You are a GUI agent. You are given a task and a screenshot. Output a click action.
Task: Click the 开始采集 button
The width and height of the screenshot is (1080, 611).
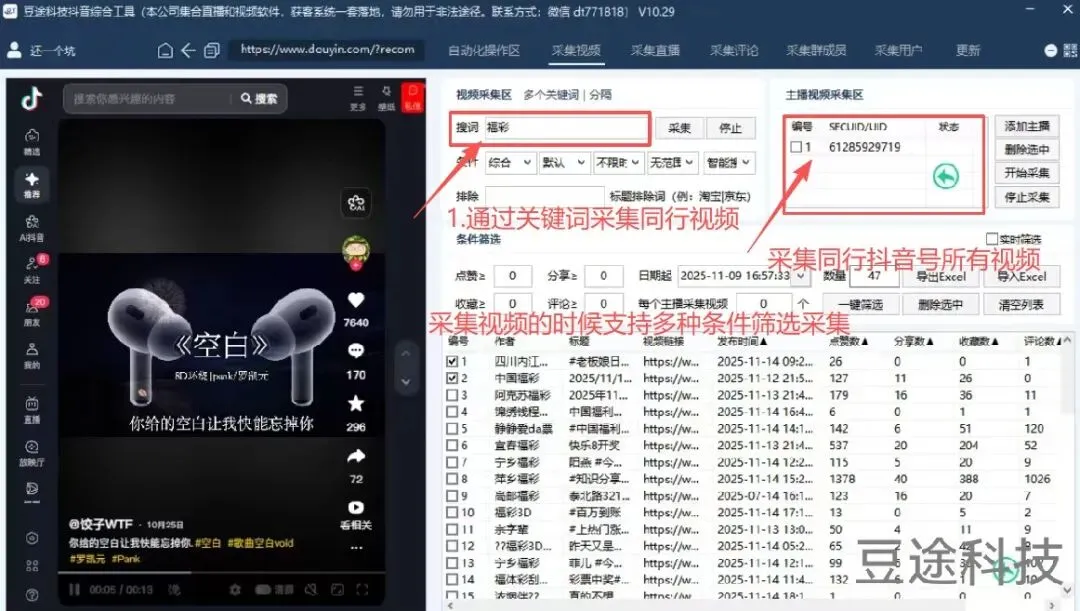1026,172
